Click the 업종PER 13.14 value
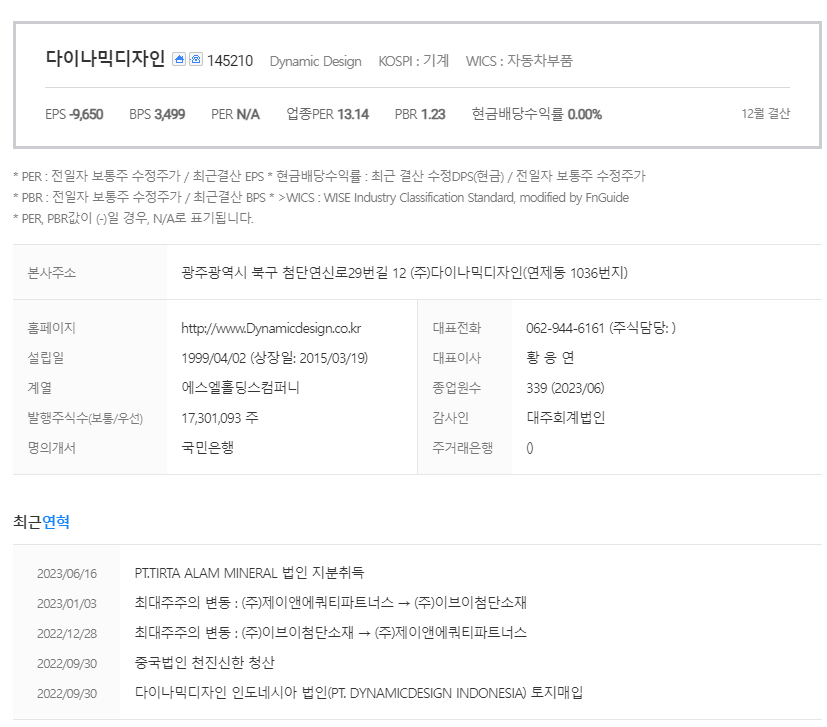The height and width of the screenshot is (727, 827). [328, 114]
